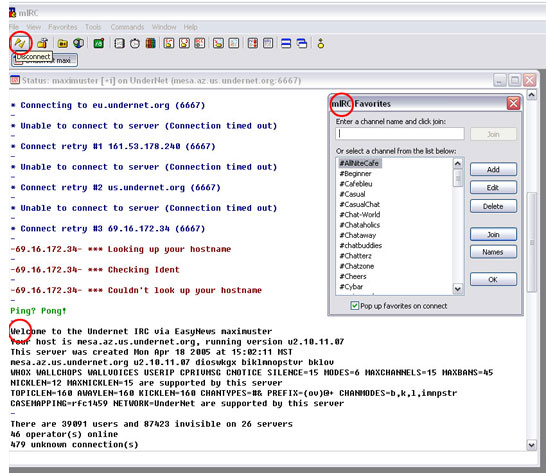Click the Disconnect lightning bolt icon

(x=20, y=43)
